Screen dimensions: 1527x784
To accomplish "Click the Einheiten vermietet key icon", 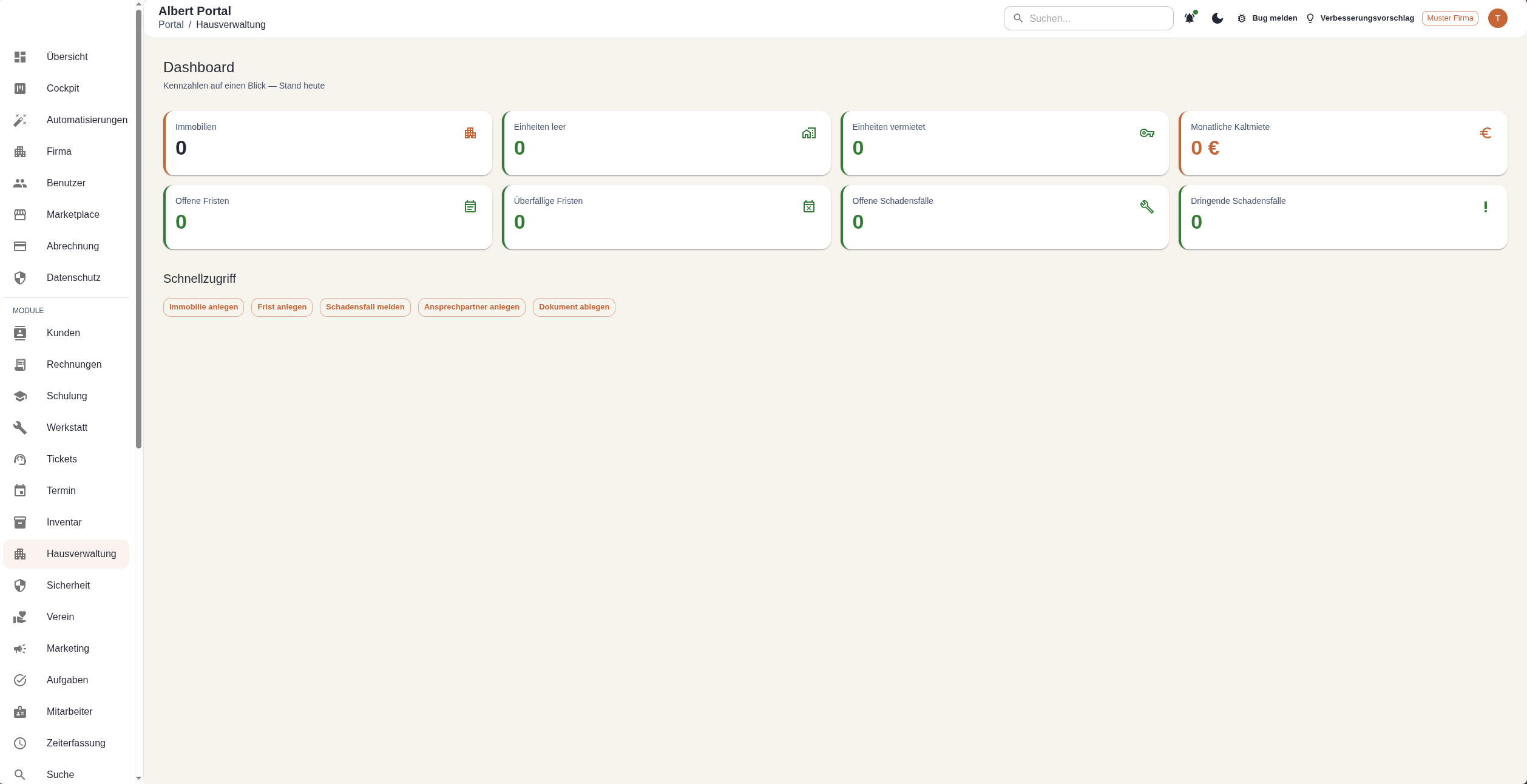I will [1147, 133].
